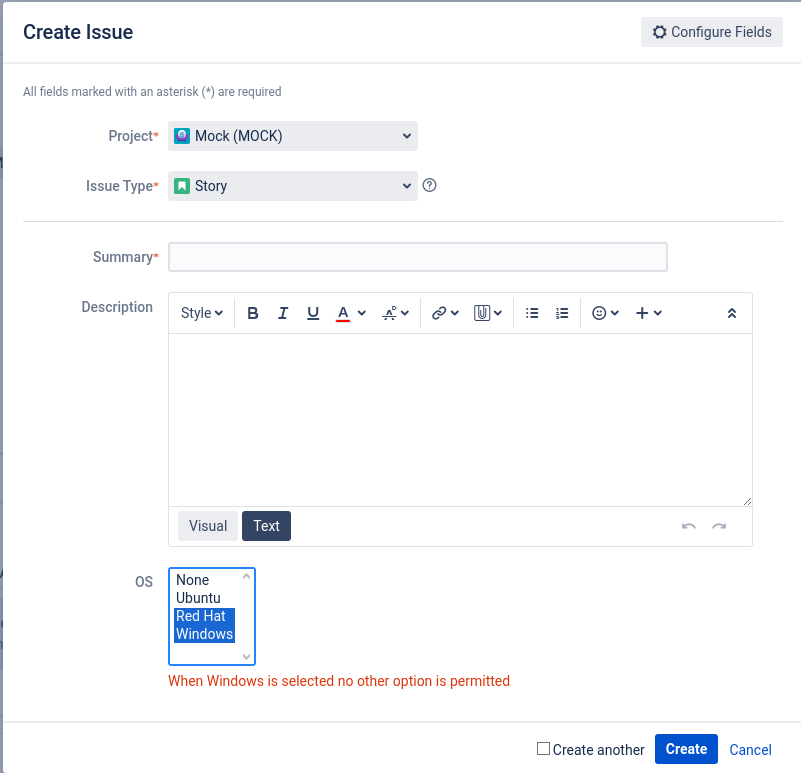Switch to the Visual editor tab
Viewport: 801px width, 773px height.
(x=207, y=526)
